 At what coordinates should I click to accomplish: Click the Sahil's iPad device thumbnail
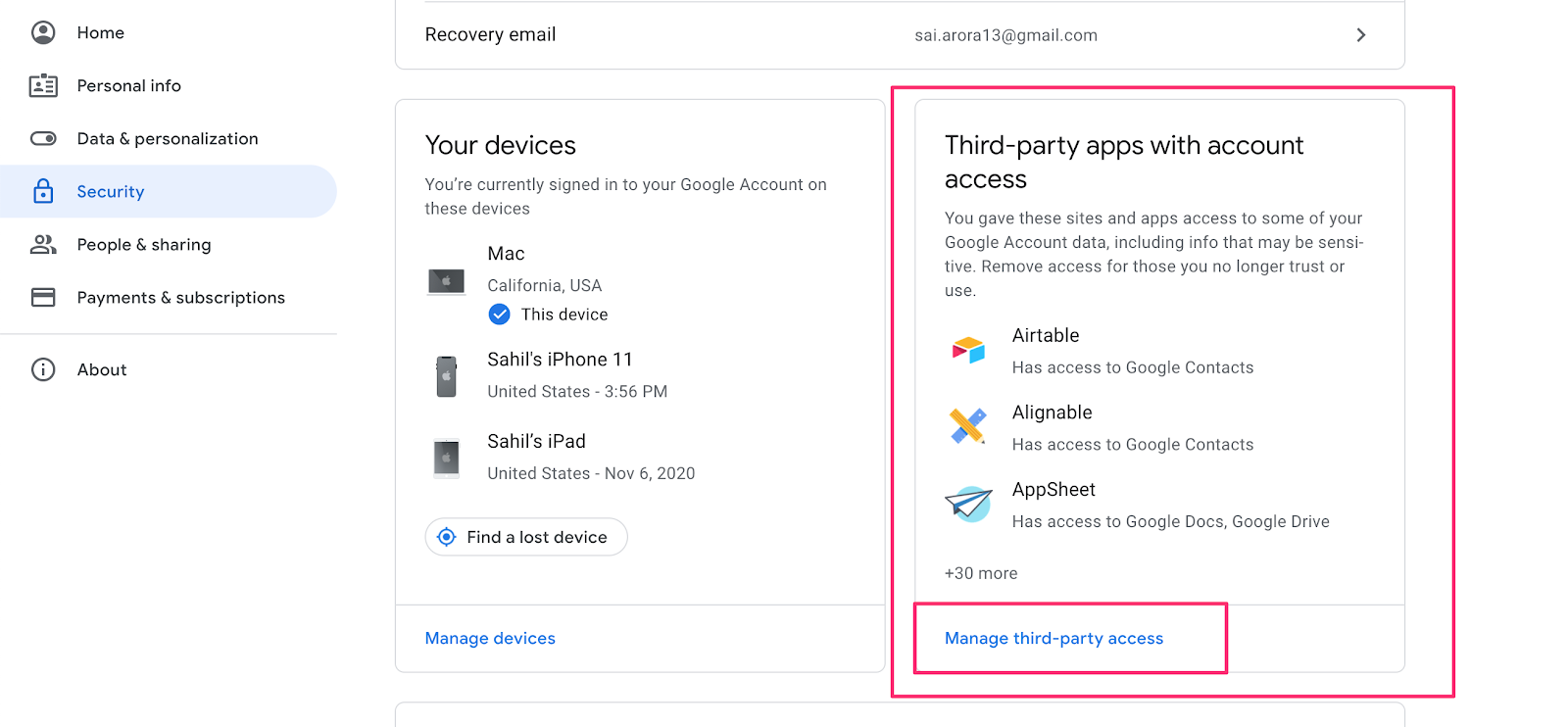tap(446, 458)
